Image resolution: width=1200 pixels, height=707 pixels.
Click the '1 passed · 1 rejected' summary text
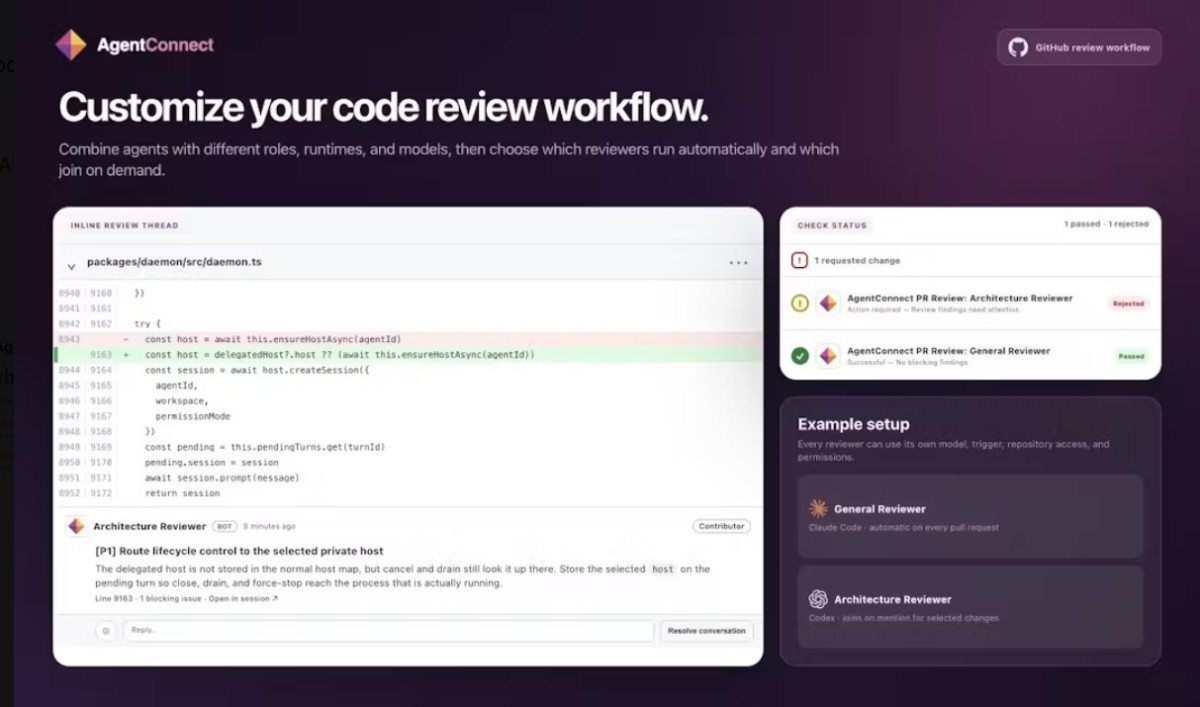click(1106, 225)
